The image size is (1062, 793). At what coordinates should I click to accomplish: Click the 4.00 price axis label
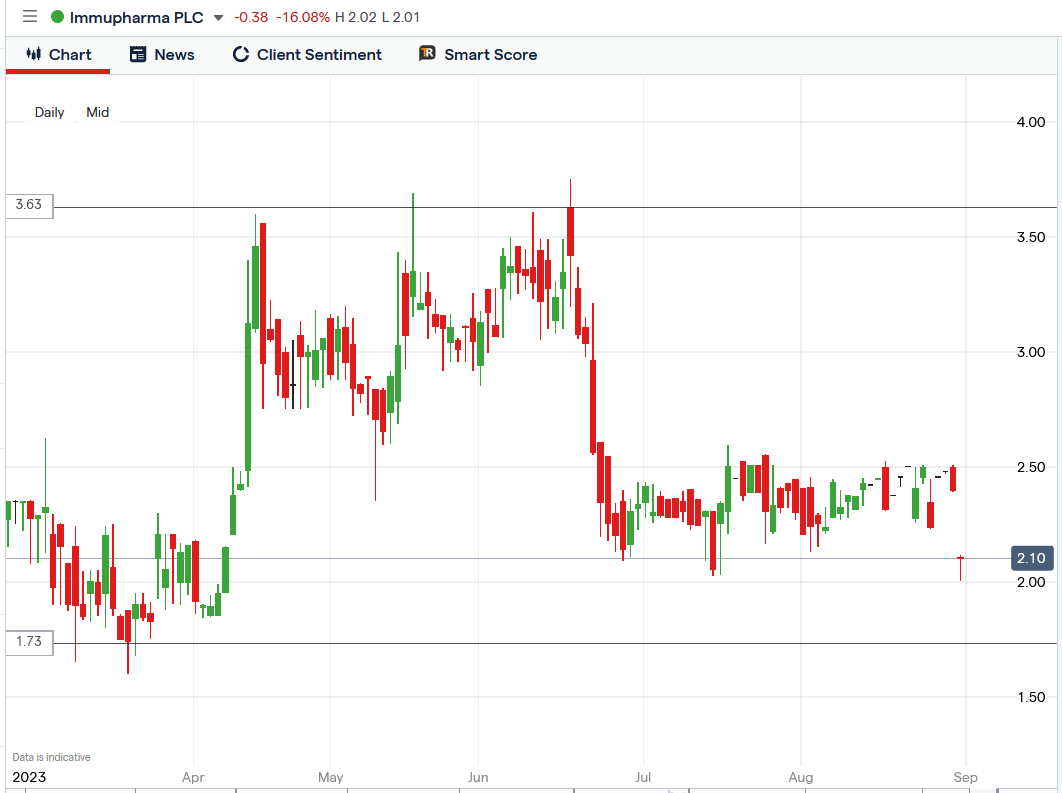pos(1031,122)
